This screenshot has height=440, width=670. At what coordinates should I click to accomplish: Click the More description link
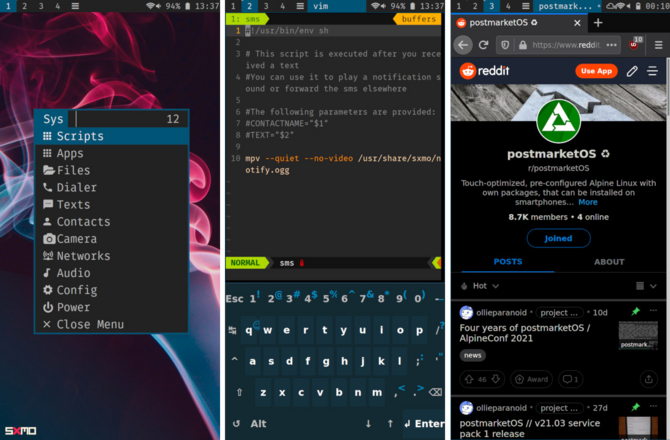588,202
